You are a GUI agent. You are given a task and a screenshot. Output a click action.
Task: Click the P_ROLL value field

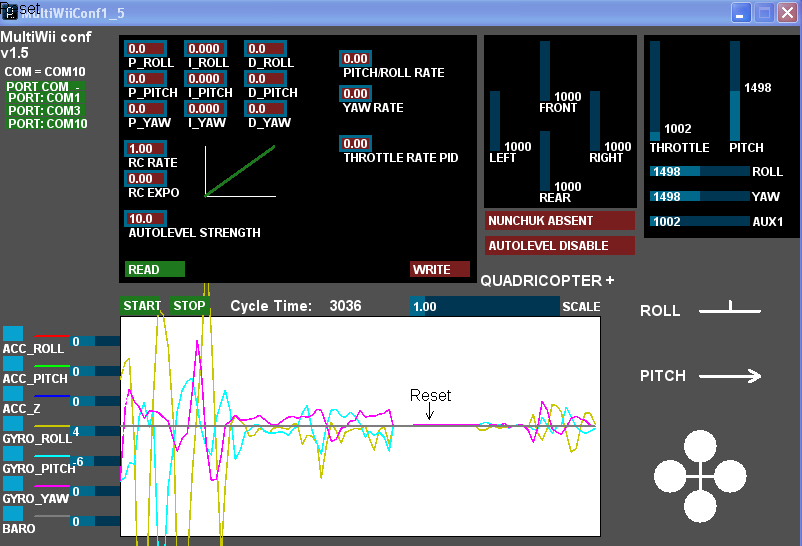tap(145, 49)
